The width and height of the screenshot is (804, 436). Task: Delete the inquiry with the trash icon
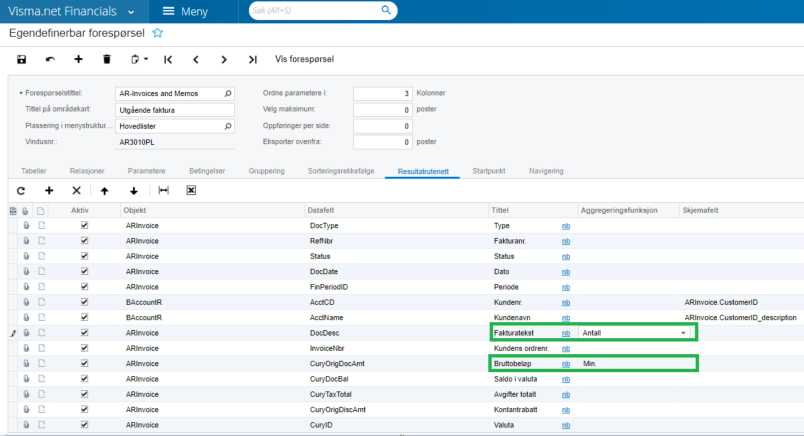(107, 60)
